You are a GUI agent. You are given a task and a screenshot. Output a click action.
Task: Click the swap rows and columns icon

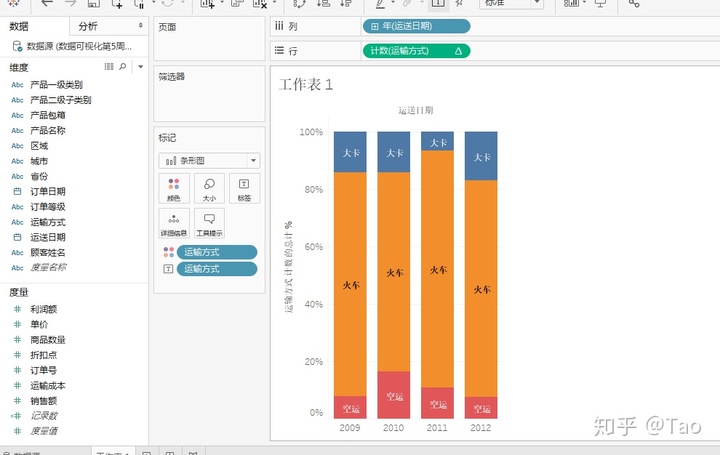click(299, 3)
